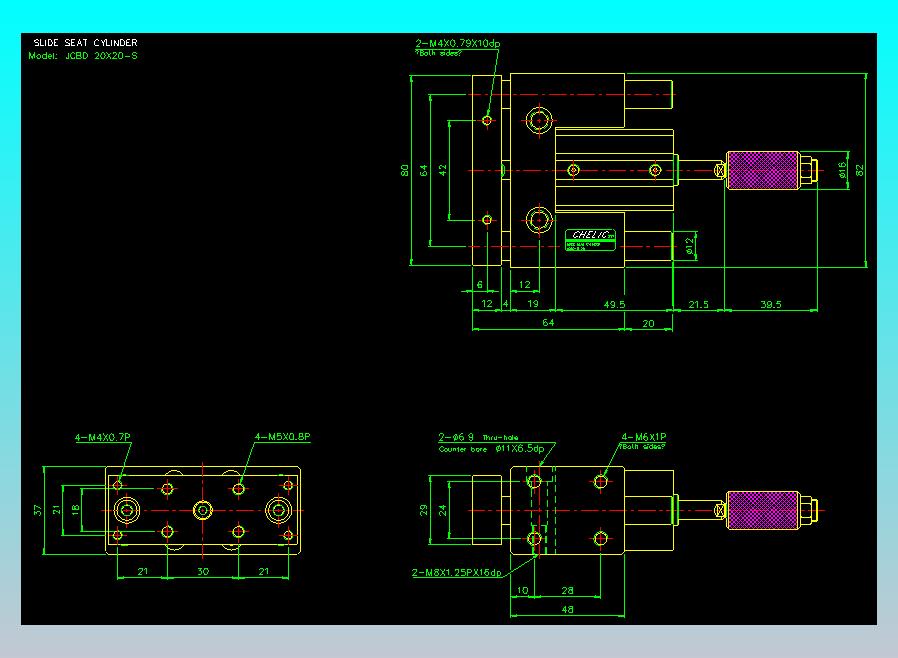The height and width of the screenshot is (658, 898).
Task: Select the '28' horizontal dimension text
Action: click(567, 590)
